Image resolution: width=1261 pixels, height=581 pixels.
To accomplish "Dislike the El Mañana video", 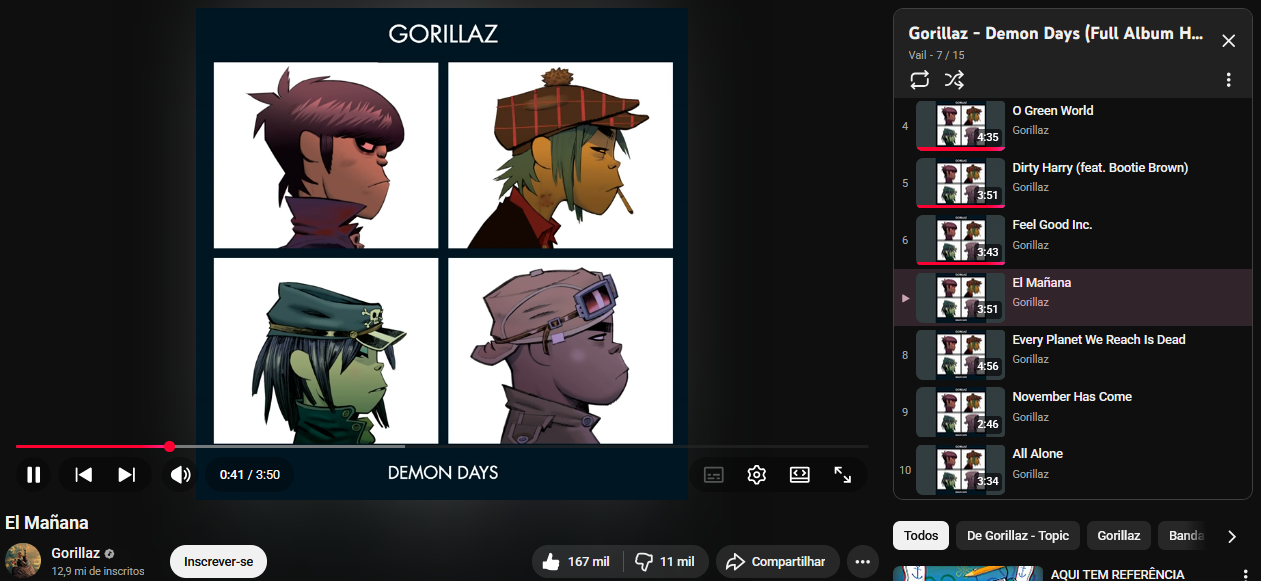I will click(x=667, y=562).
